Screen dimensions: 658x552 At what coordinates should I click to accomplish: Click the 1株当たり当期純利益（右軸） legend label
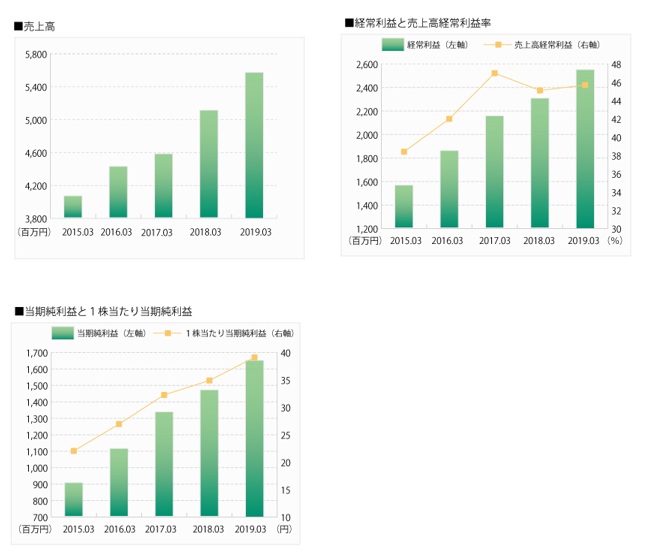(240, 333)
